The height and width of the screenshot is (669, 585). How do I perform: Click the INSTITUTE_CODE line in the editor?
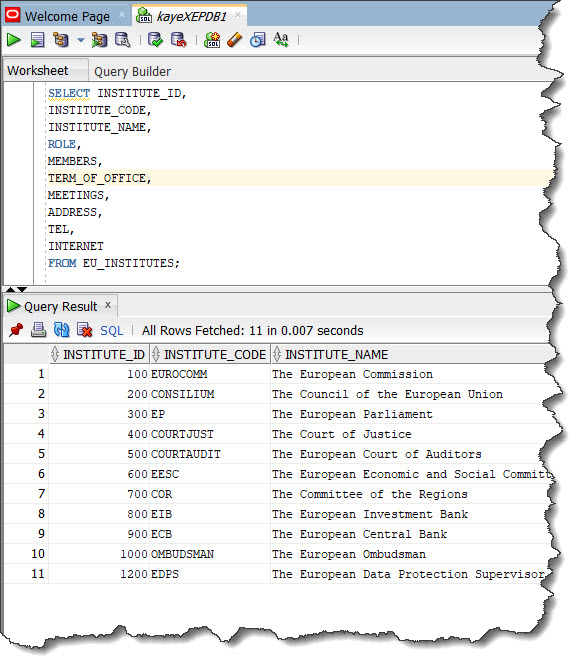point(99,110)
